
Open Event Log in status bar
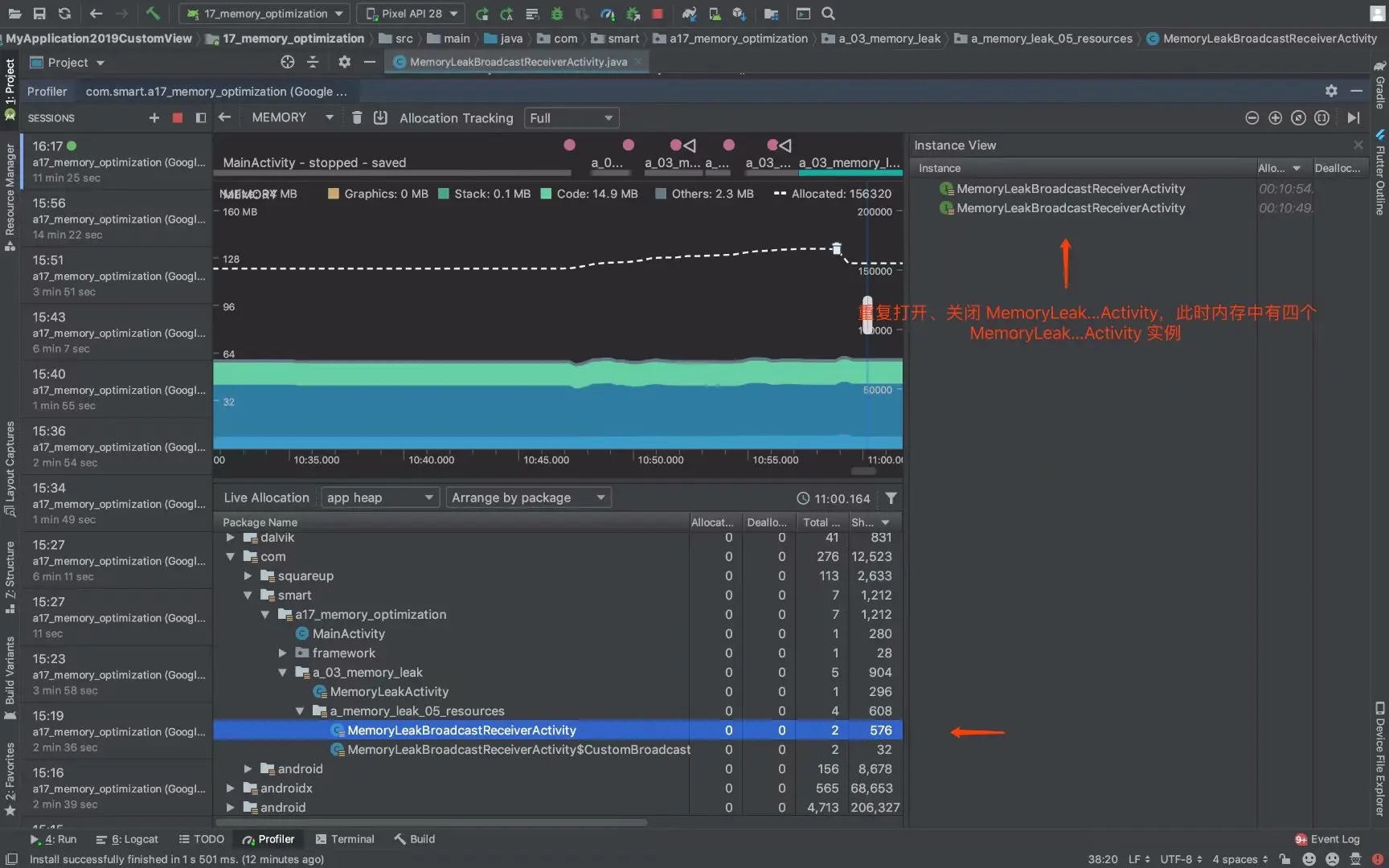[x=1327, y=839]
